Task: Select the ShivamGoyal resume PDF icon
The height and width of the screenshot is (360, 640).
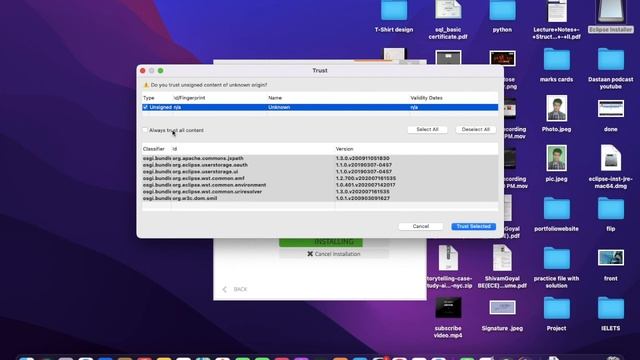Action: 502,258
